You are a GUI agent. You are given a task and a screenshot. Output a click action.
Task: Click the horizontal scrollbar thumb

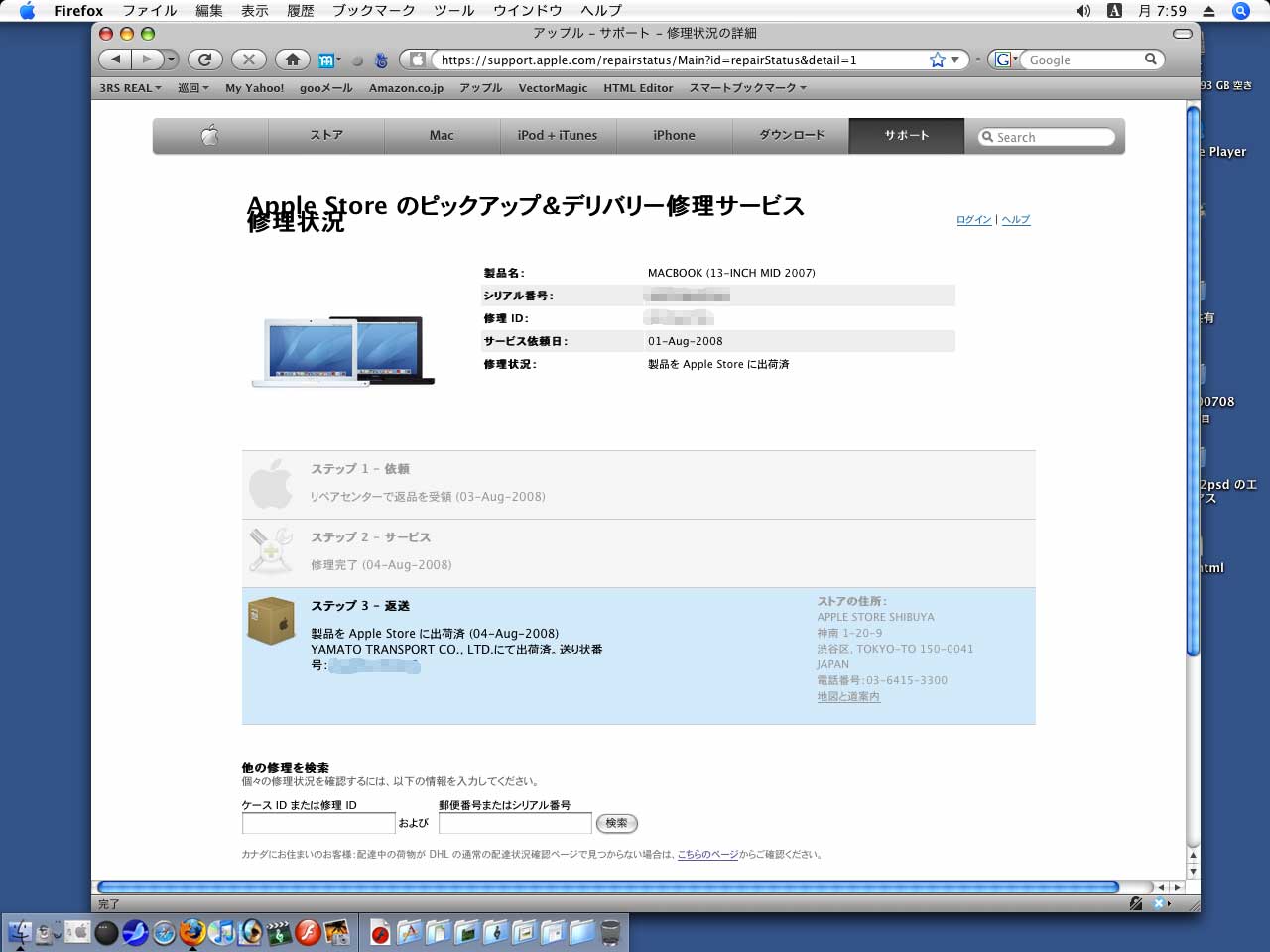click(x=608, y=887)
